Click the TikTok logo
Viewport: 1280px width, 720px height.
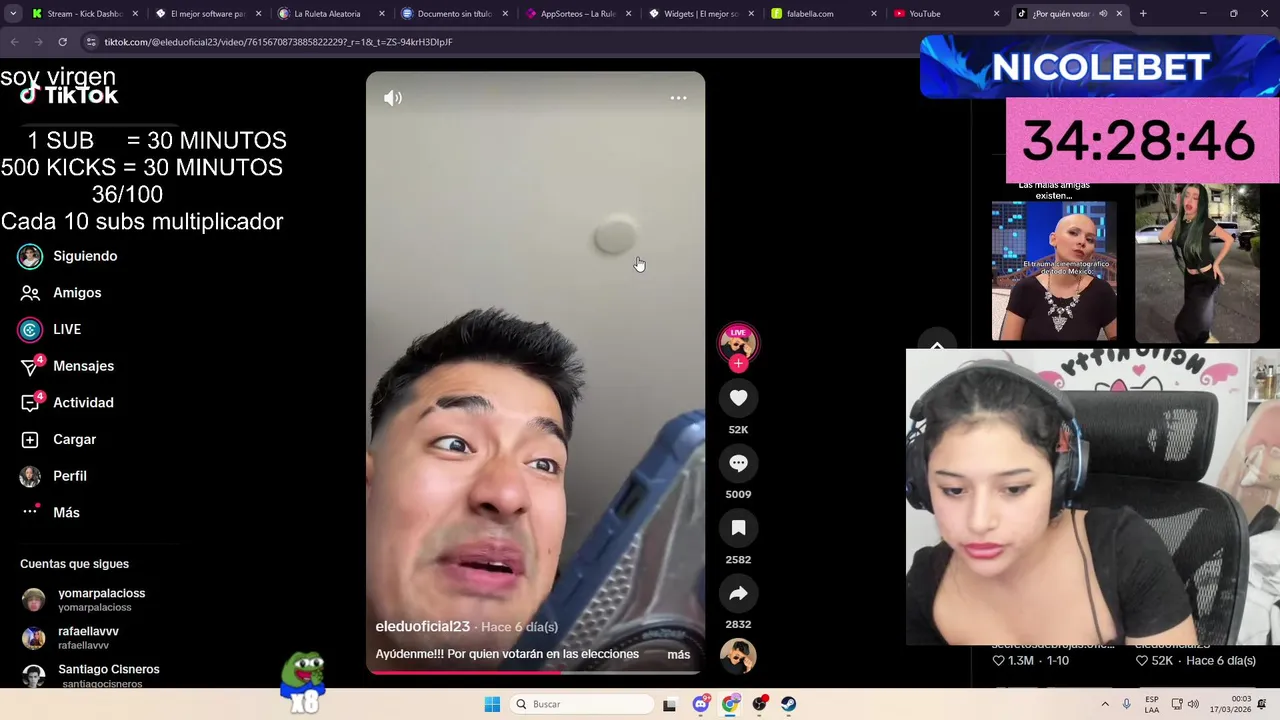pyautogui.click(x=69, y=95)
